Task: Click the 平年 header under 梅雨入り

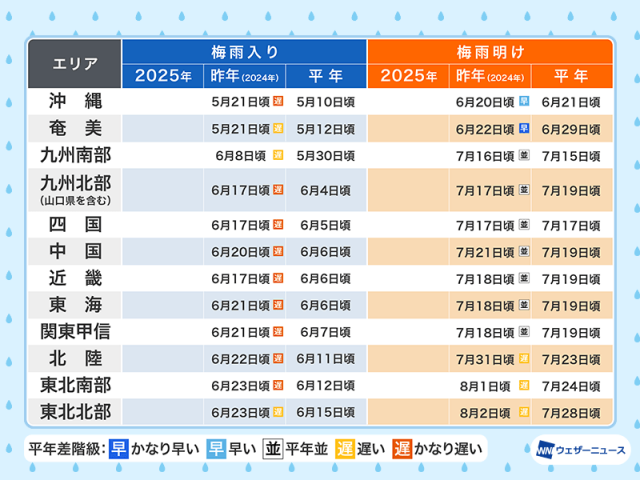Action: (326, 76)
